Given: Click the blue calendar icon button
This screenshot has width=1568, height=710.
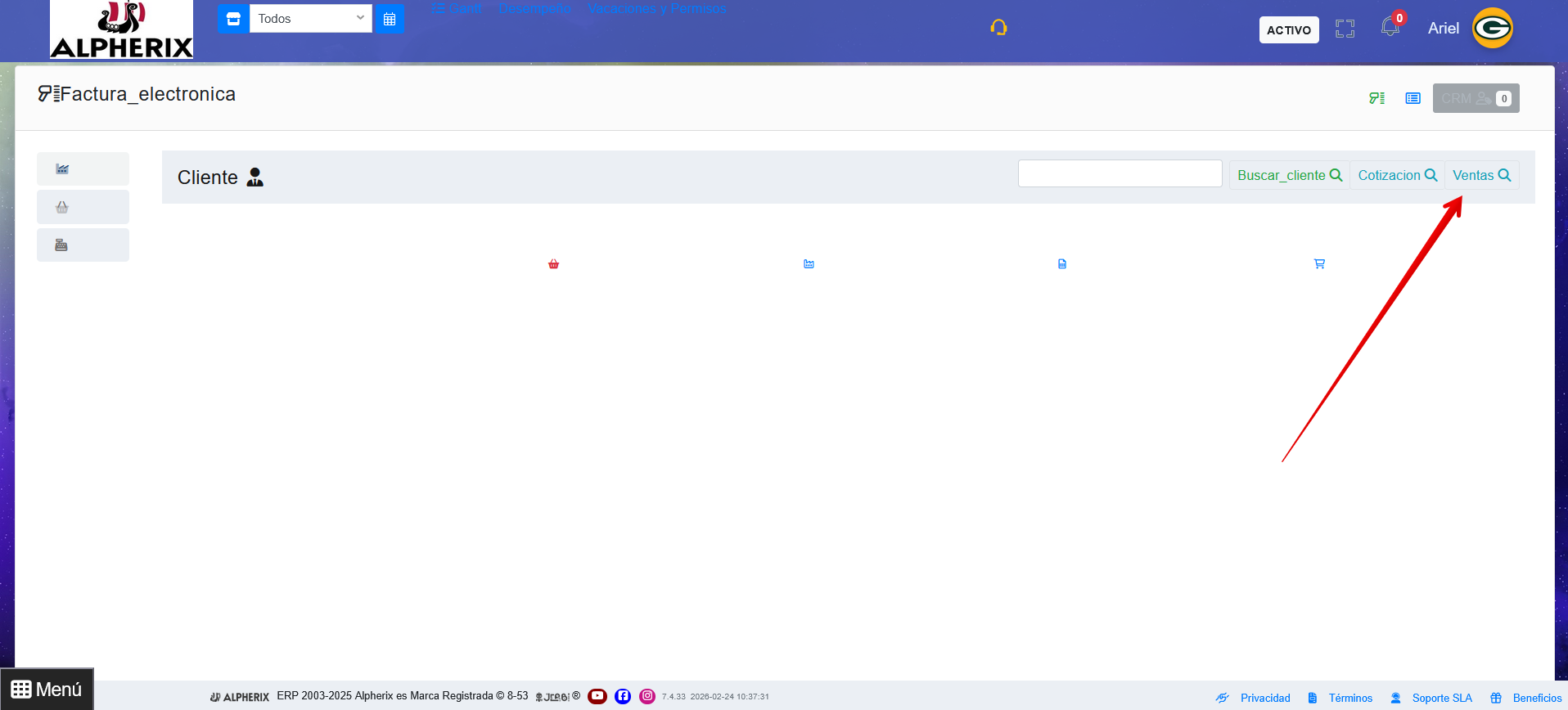Looking at the screenshot, I should pyautogui.click(x=390, y=19).
